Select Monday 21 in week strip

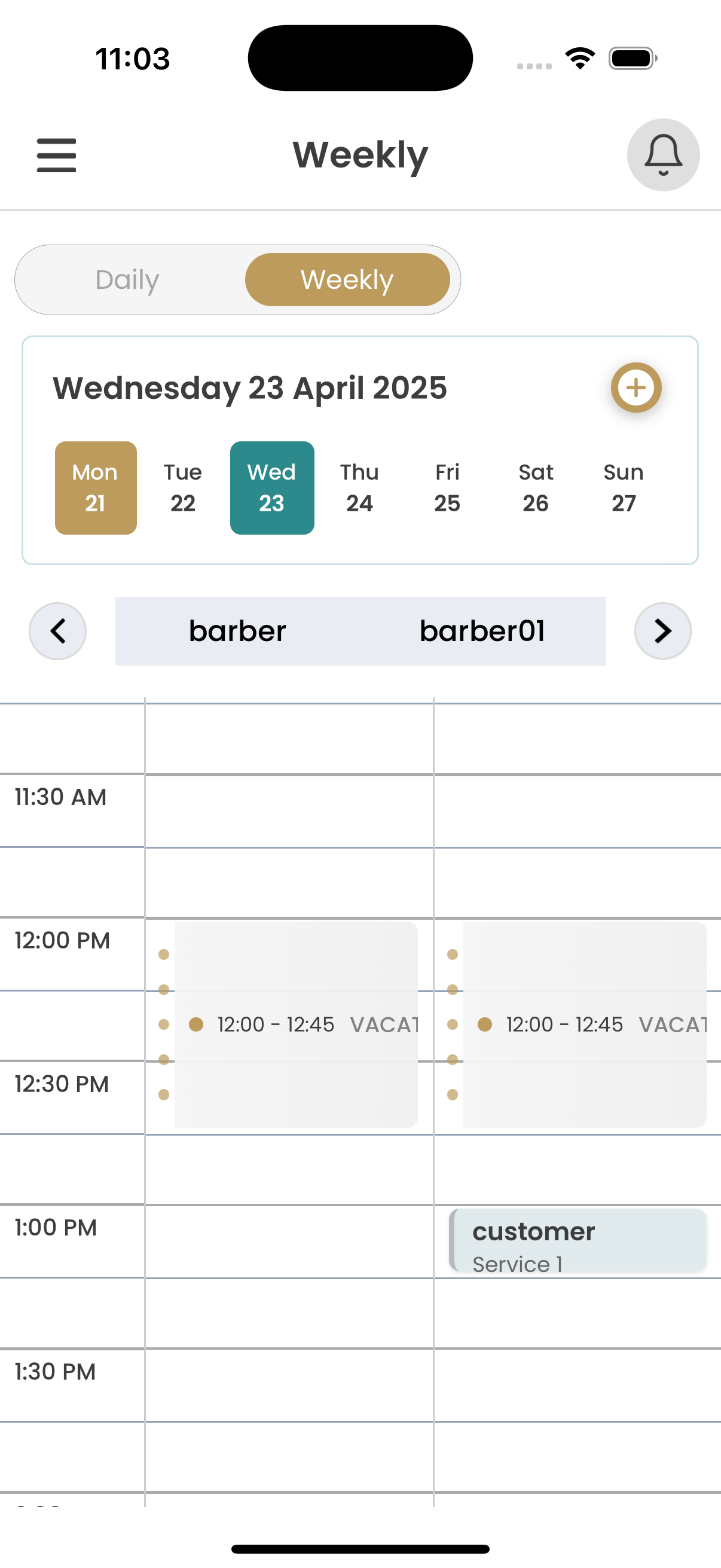(96, 487)
